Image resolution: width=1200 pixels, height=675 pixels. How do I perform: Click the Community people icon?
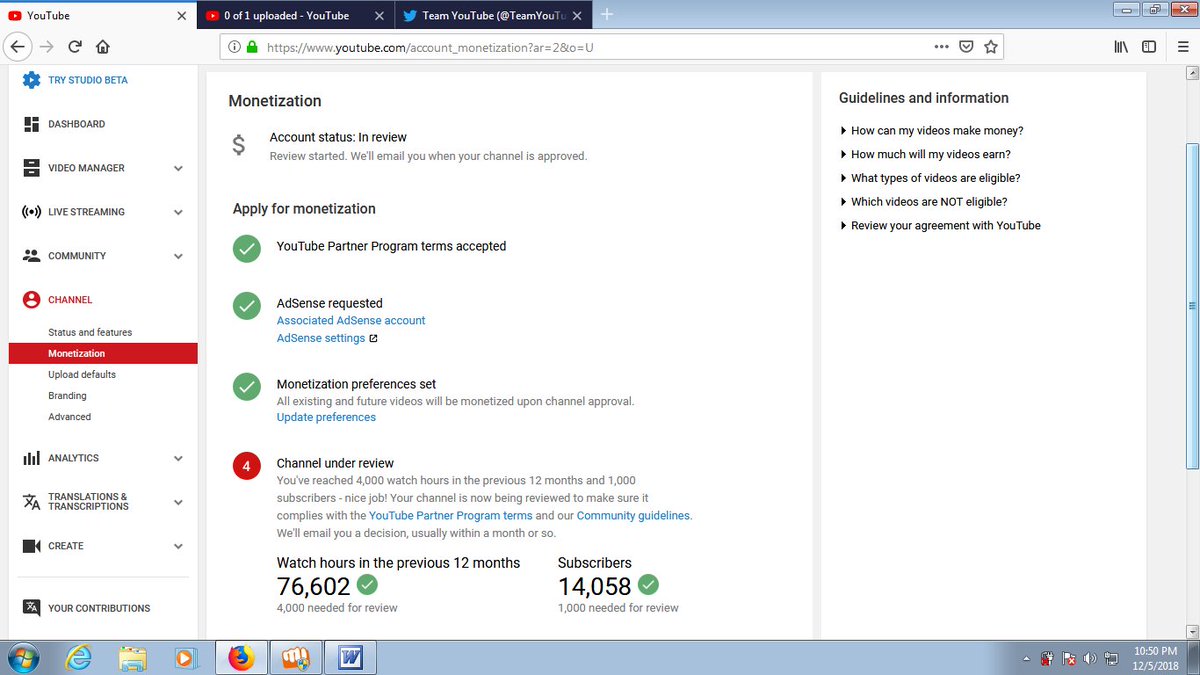[x=30, y=256]
